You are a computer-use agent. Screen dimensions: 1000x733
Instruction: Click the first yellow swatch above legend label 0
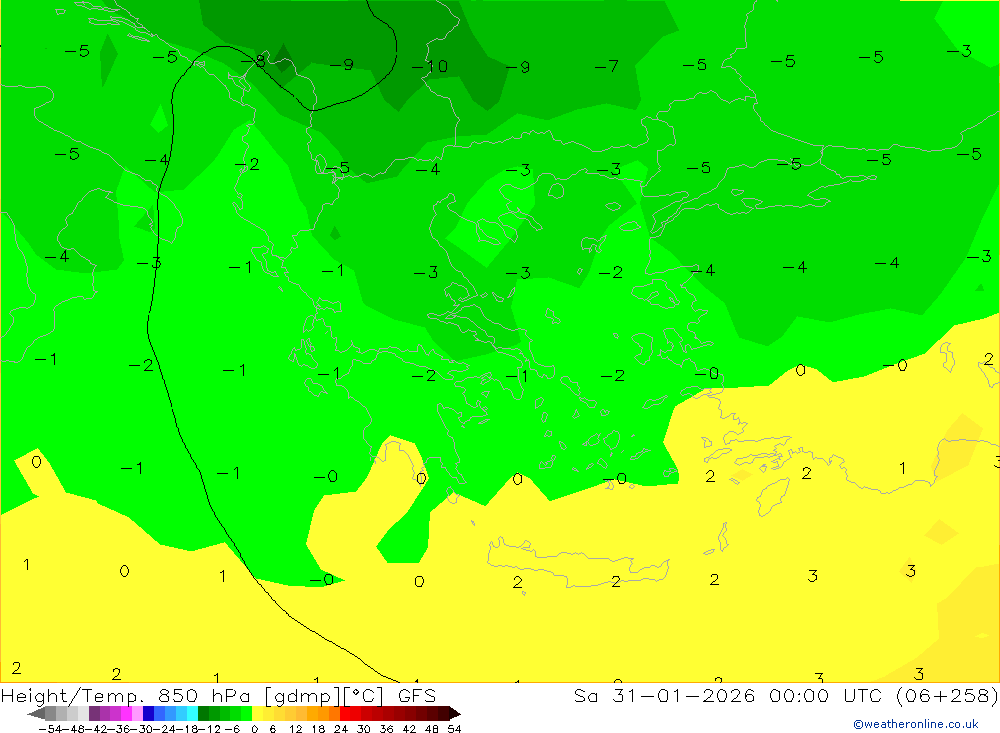tap(258, 713)
